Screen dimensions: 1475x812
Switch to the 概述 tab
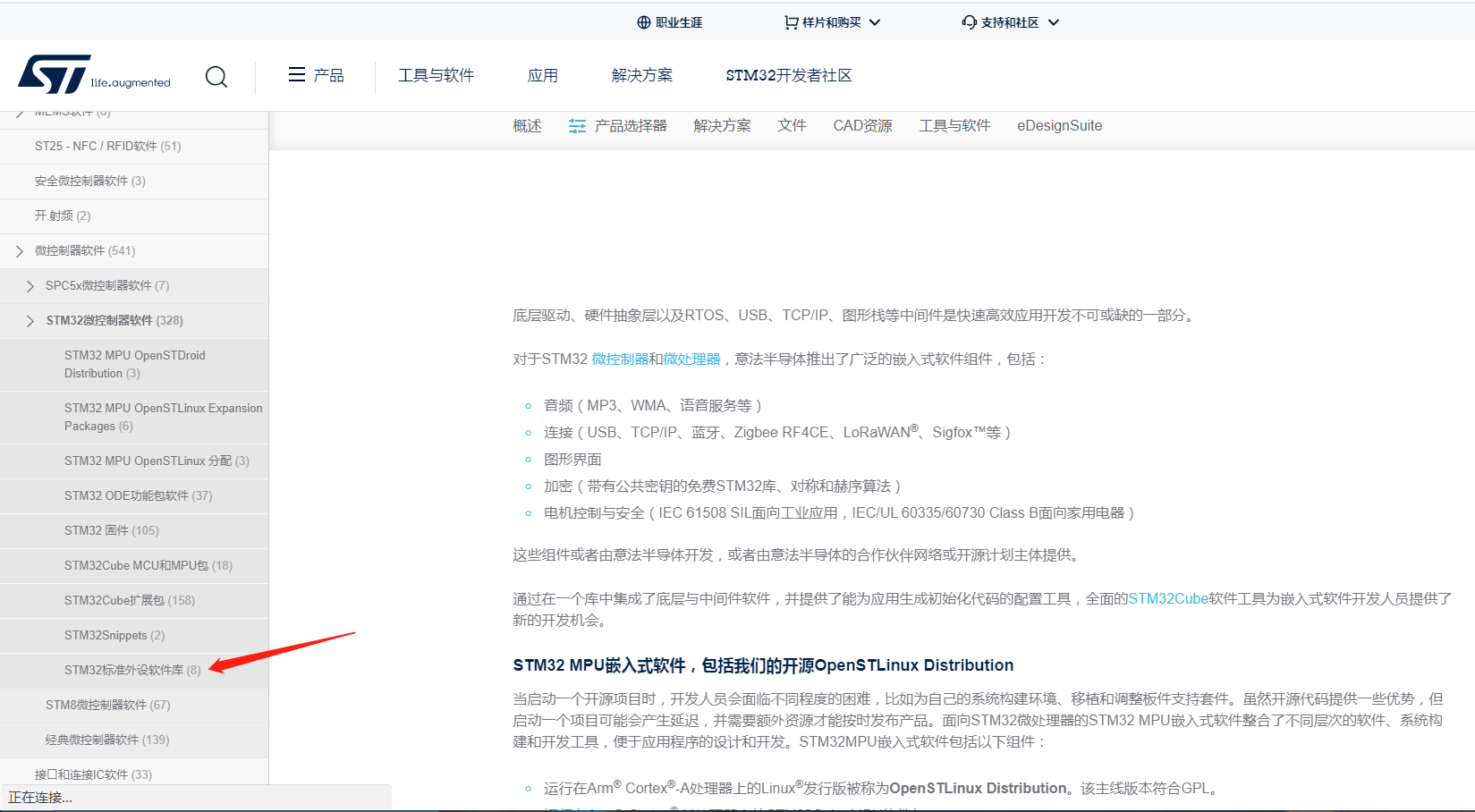coord(528,126)
